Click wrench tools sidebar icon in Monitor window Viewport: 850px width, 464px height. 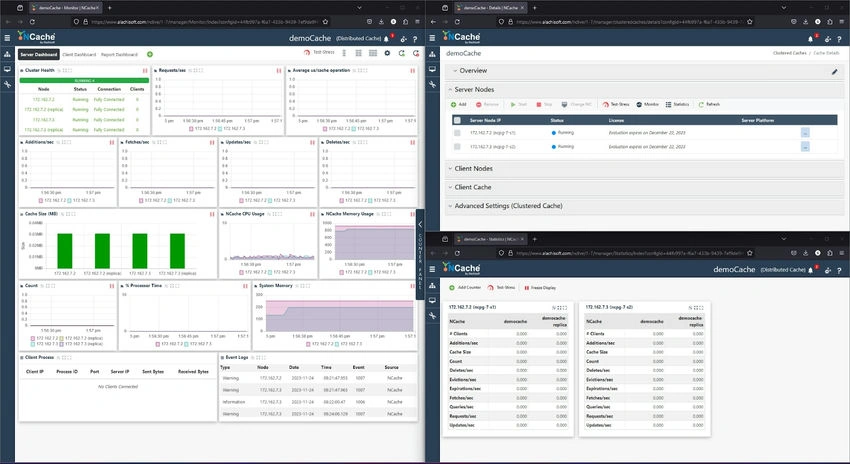7,85
